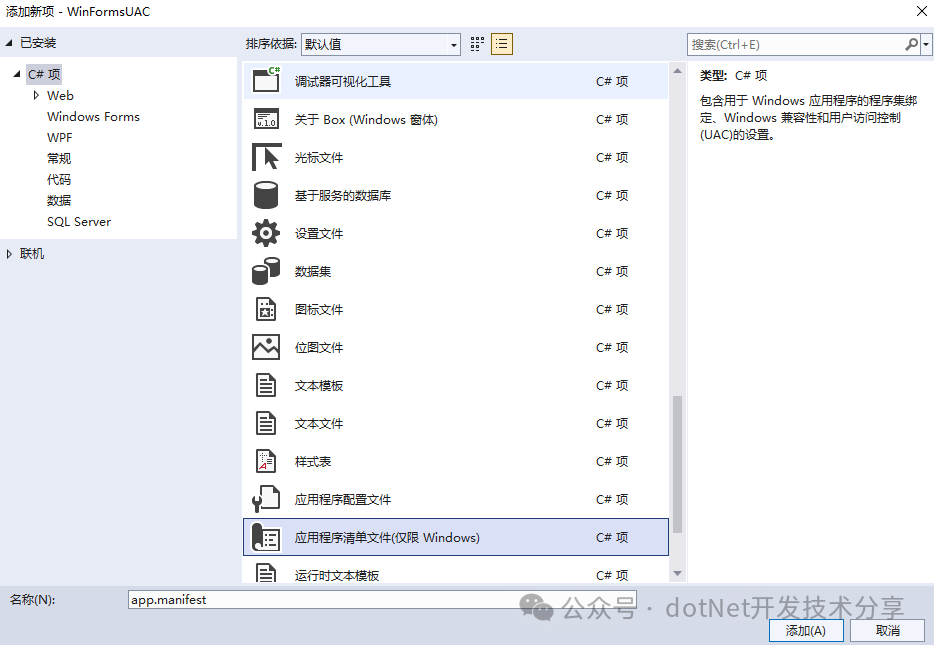The image size is (934, 645).
Task: Click the About Box window form icon
Action: coord(266,119)
